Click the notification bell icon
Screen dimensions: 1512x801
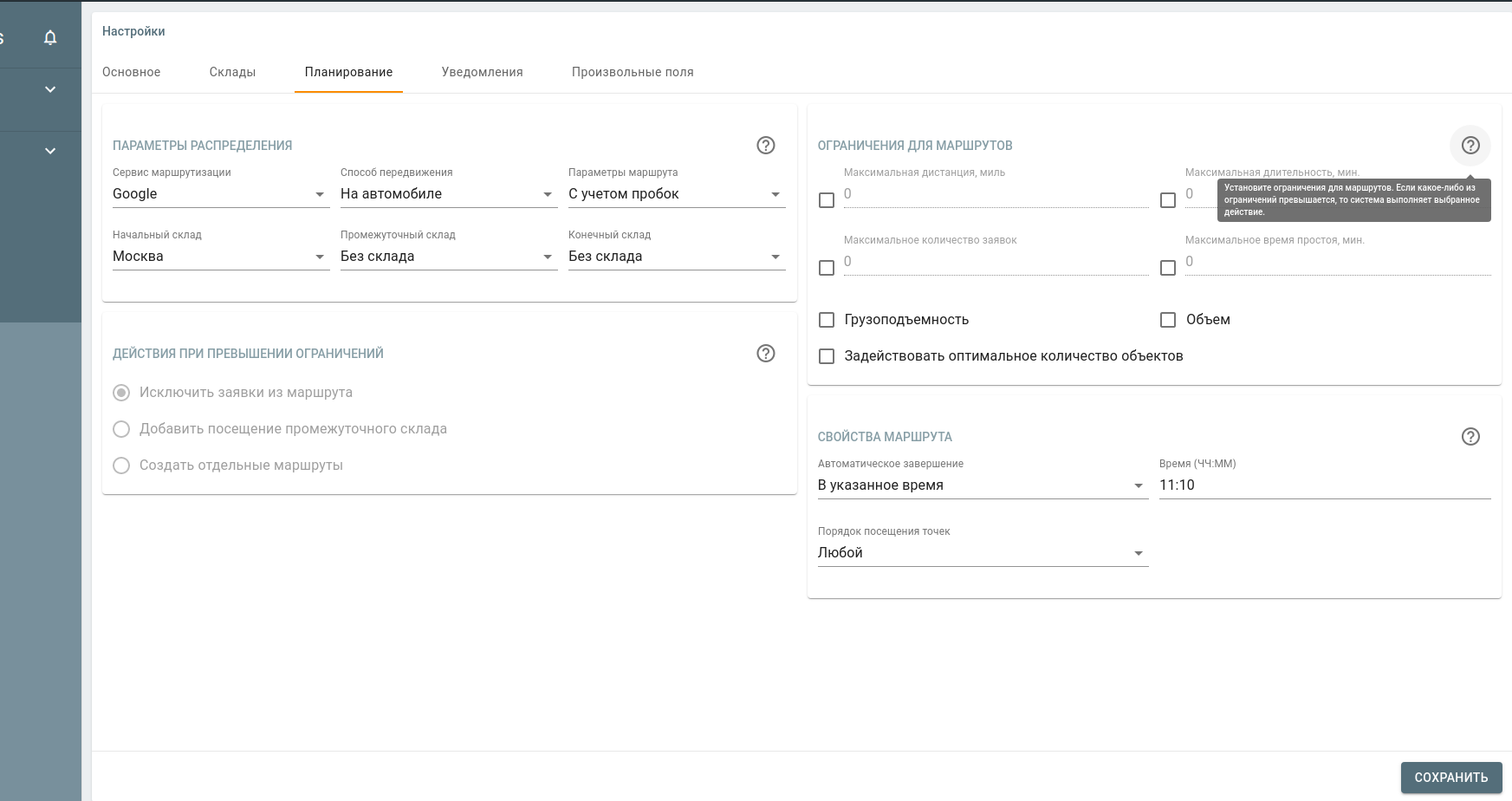[x=50, y=37]
